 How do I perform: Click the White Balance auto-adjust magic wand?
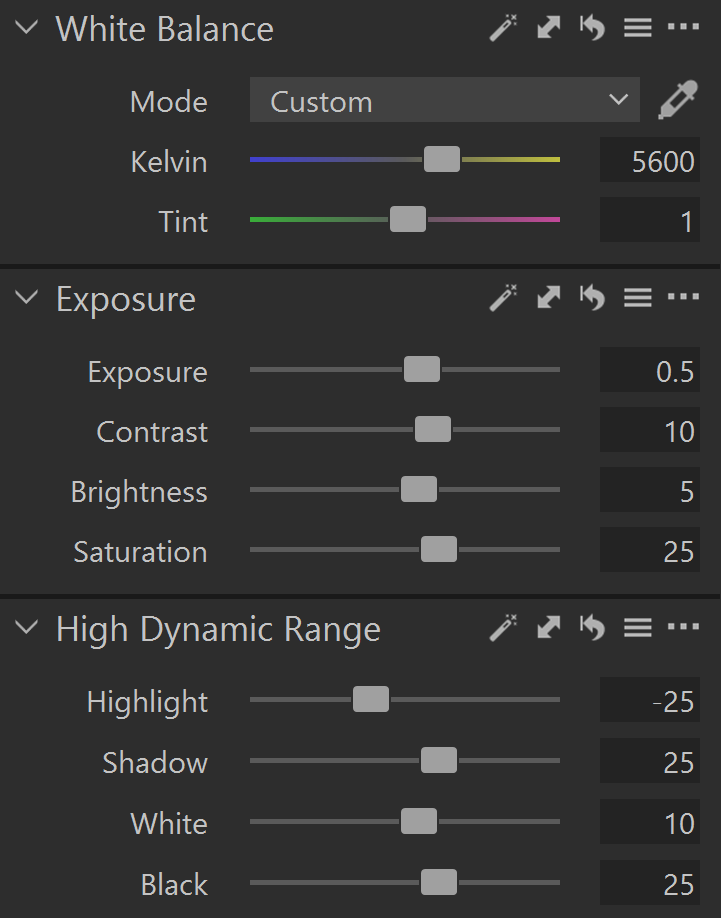(x=503, y=28)
